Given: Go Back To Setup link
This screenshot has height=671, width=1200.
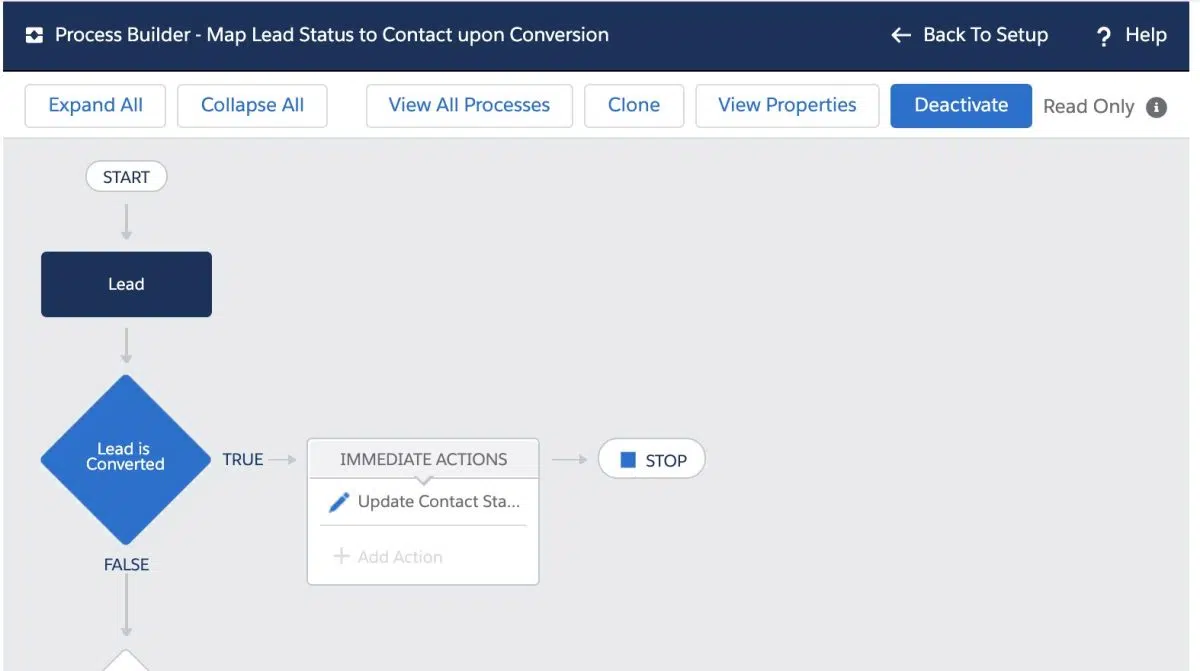Looking at the screenshot, I should [985, 35].
